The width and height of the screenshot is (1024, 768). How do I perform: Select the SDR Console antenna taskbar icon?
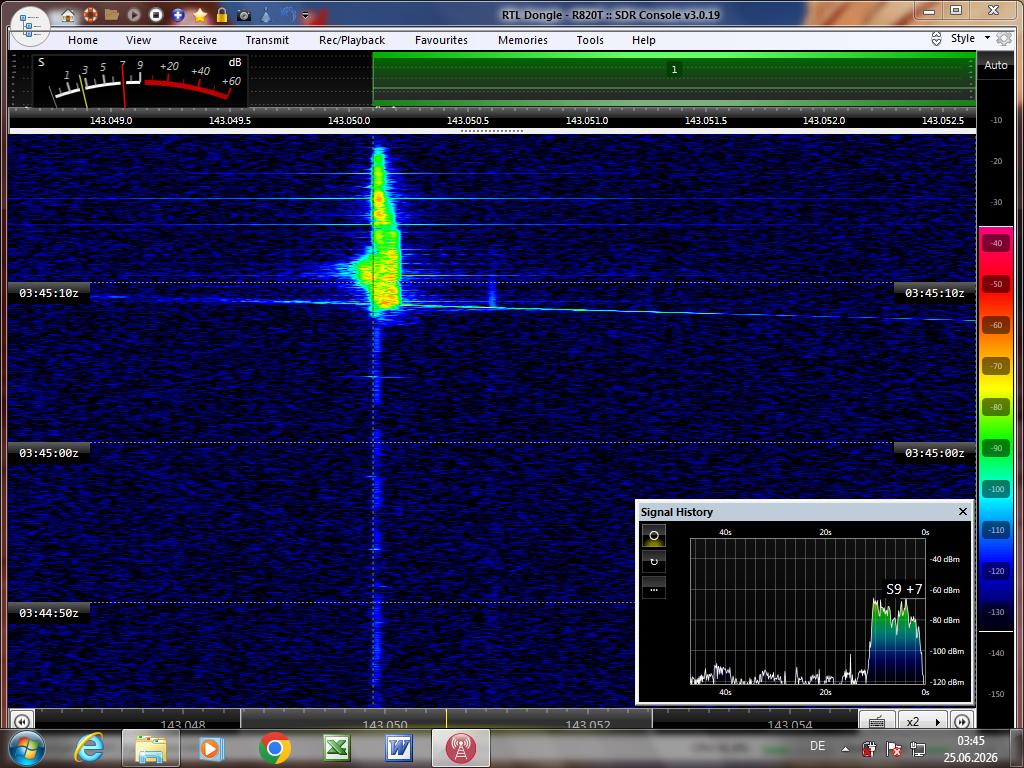coord(460,748)
